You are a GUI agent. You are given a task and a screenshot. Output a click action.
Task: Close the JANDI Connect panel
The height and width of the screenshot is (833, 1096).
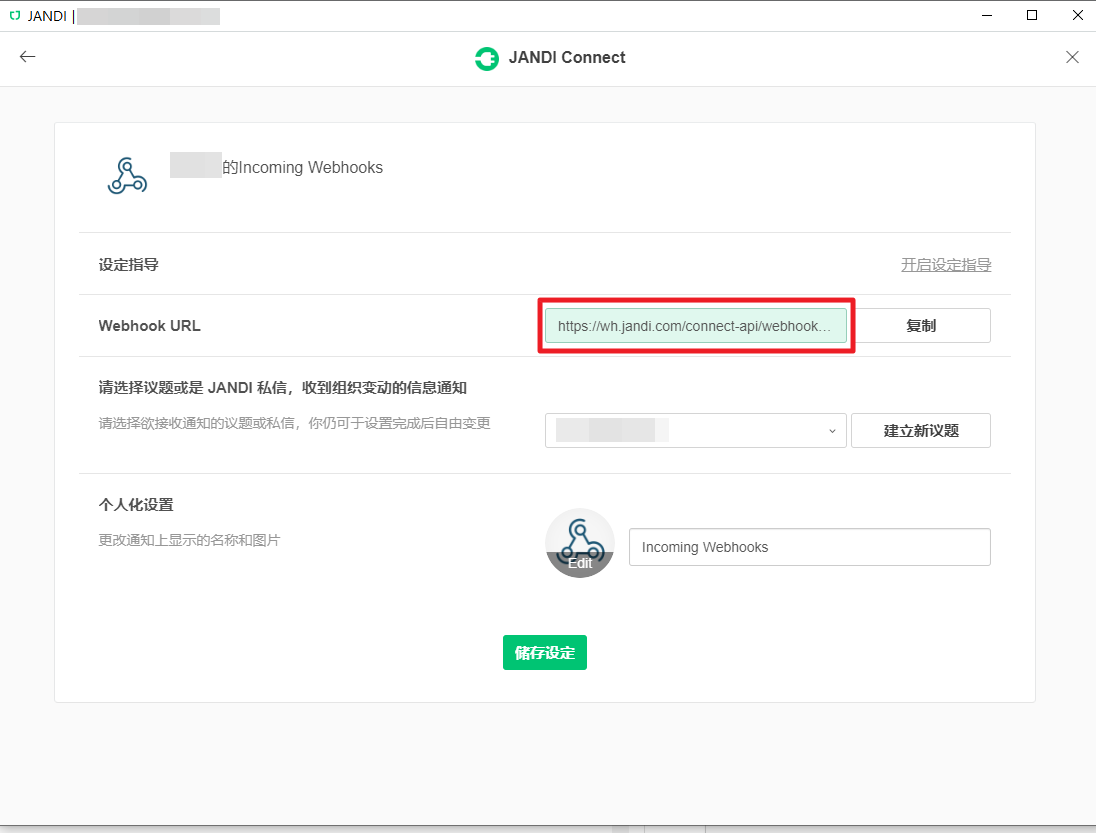[1072, 57]
